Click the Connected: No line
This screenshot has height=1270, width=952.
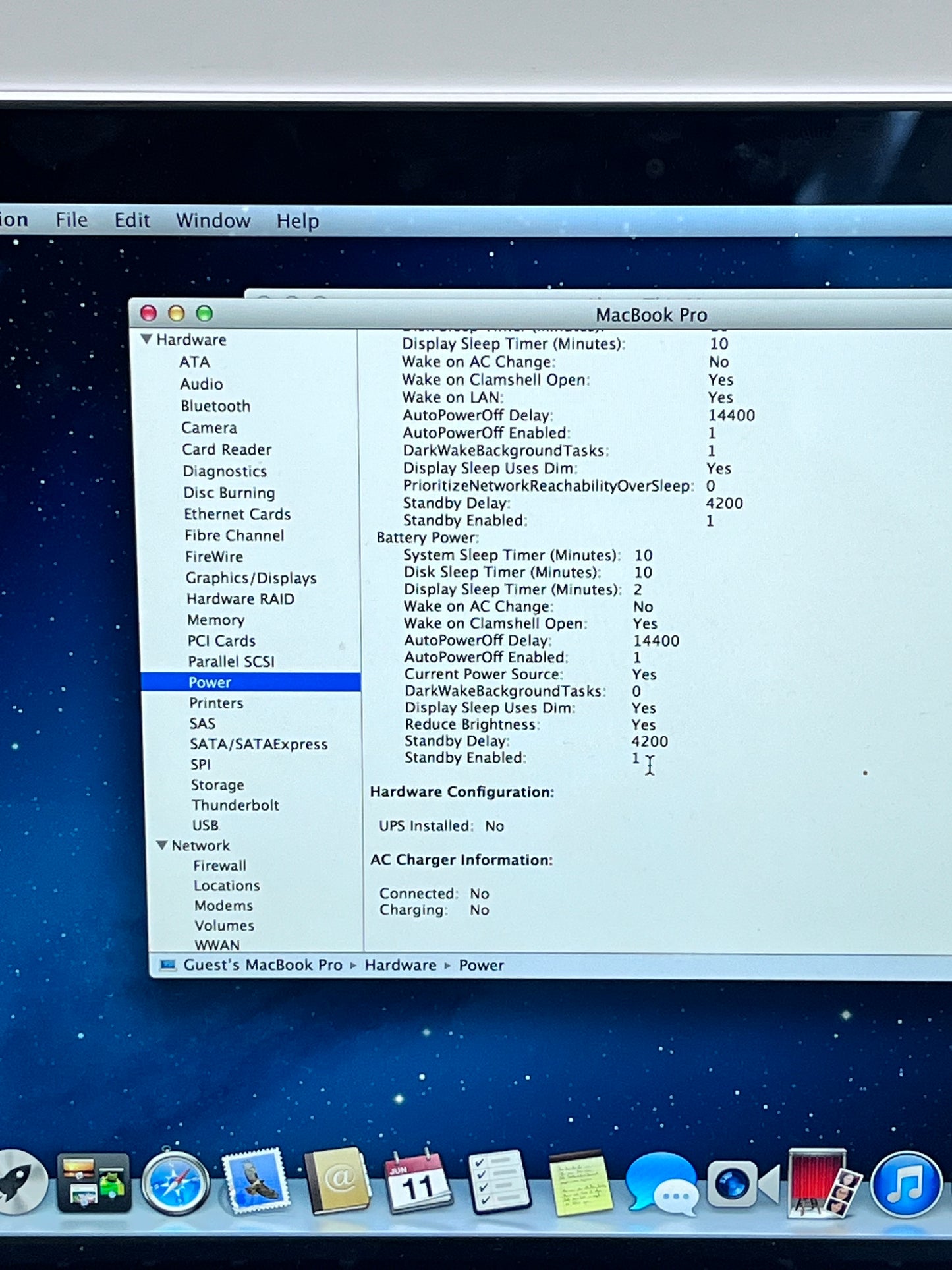[x=434, y=894]
